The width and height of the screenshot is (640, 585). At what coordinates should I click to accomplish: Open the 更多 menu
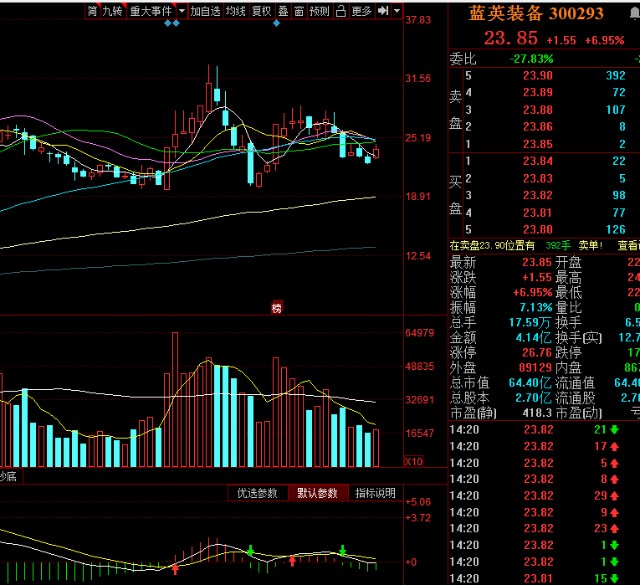click(x=362, y=11)
